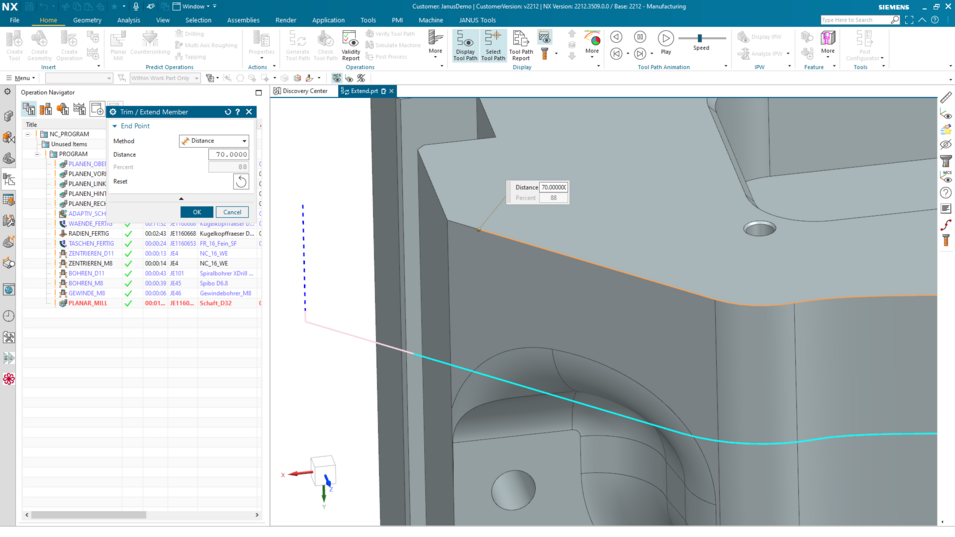Toggle the MCS display icon in top bar
Image resolution: width=955 pixels, height=537 pixels.
(x=336, y=78)
